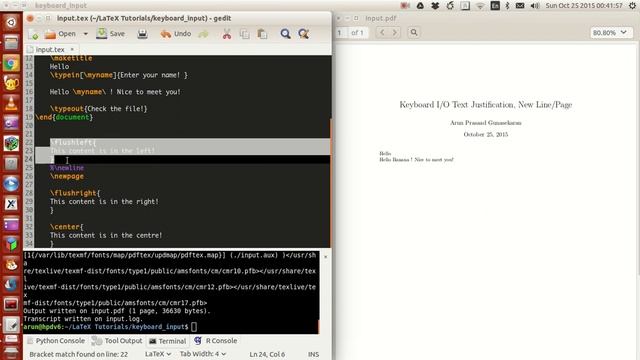Click the \newpage line in the editor
The width and height of the screenshot is (640, 360).
pos(67,176)
